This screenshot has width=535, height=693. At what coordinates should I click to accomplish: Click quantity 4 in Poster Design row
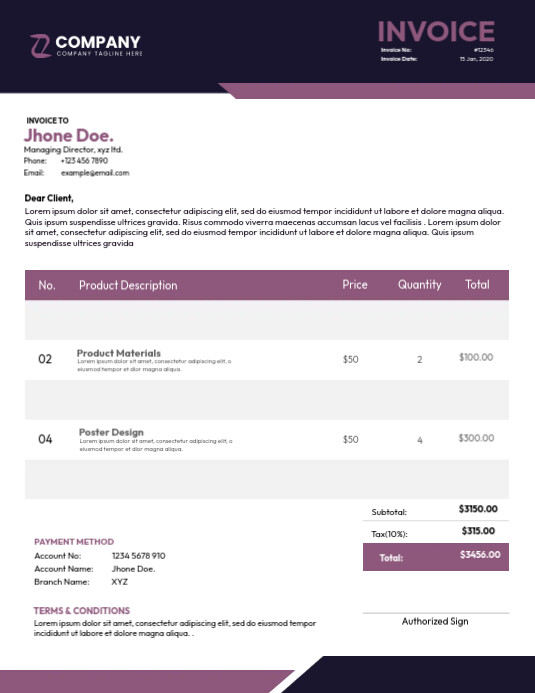[420, 440]
